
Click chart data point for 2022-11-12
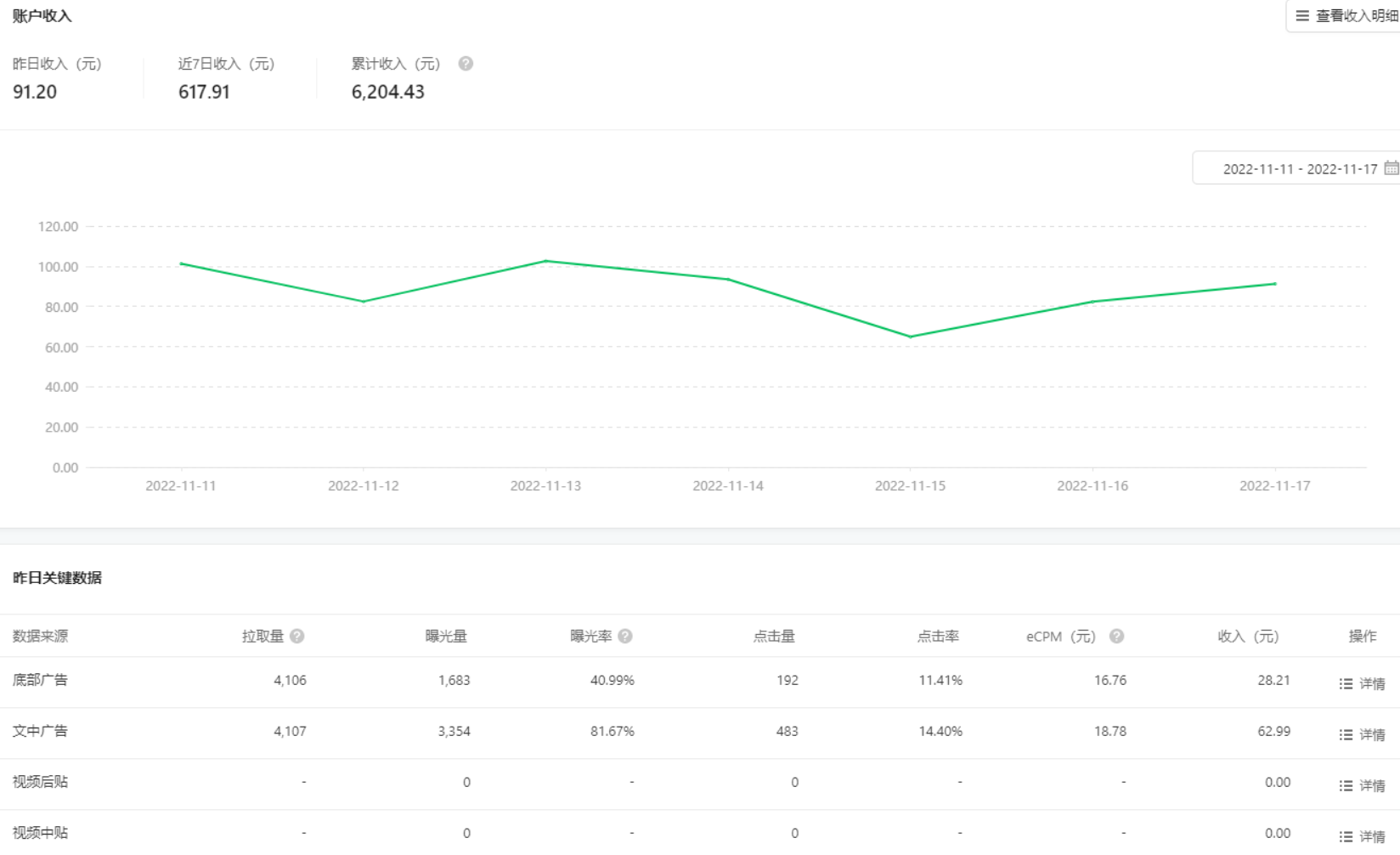pos(364,302)
